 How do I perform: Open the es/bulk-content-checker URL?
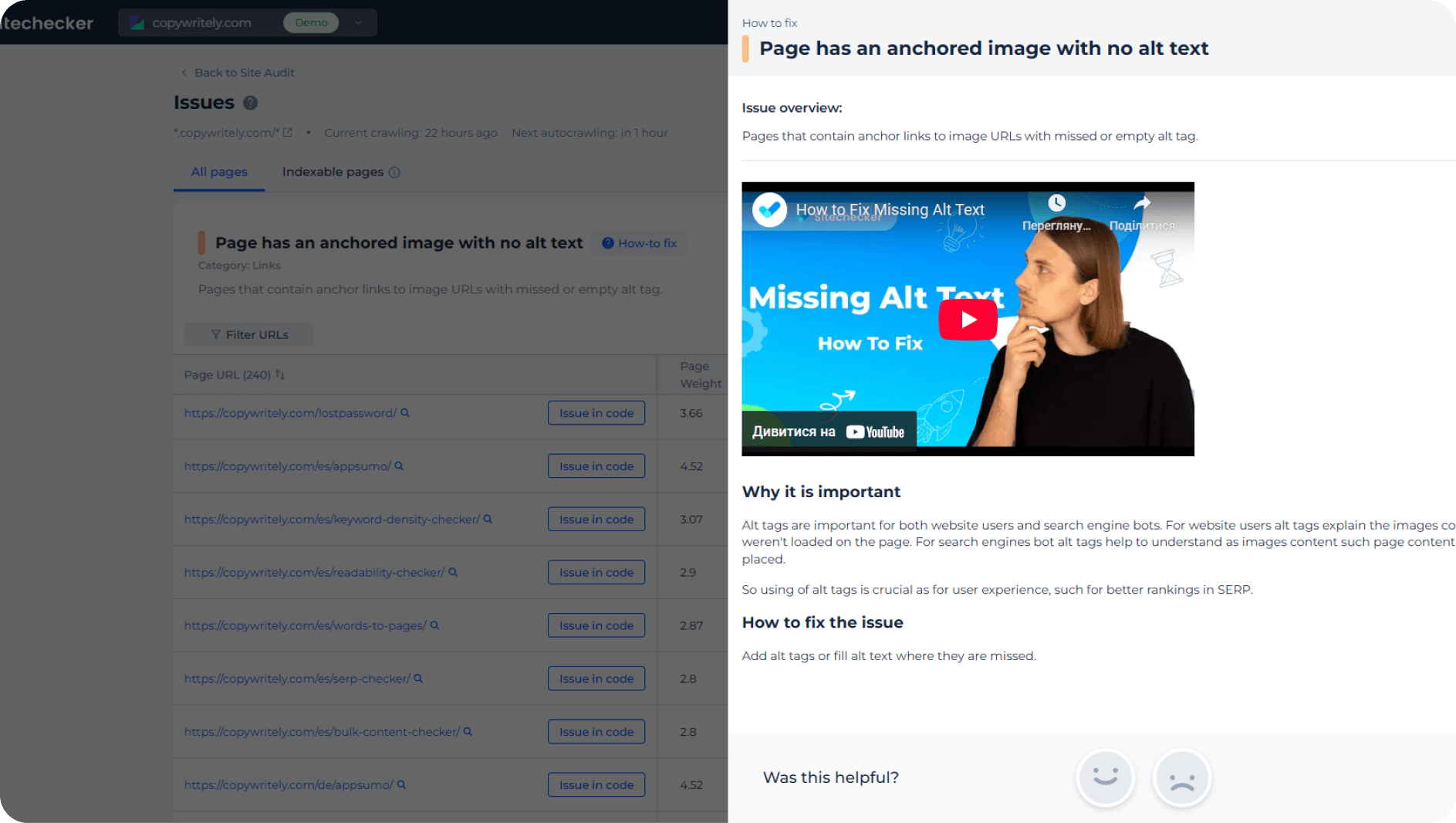pos(322,732)
